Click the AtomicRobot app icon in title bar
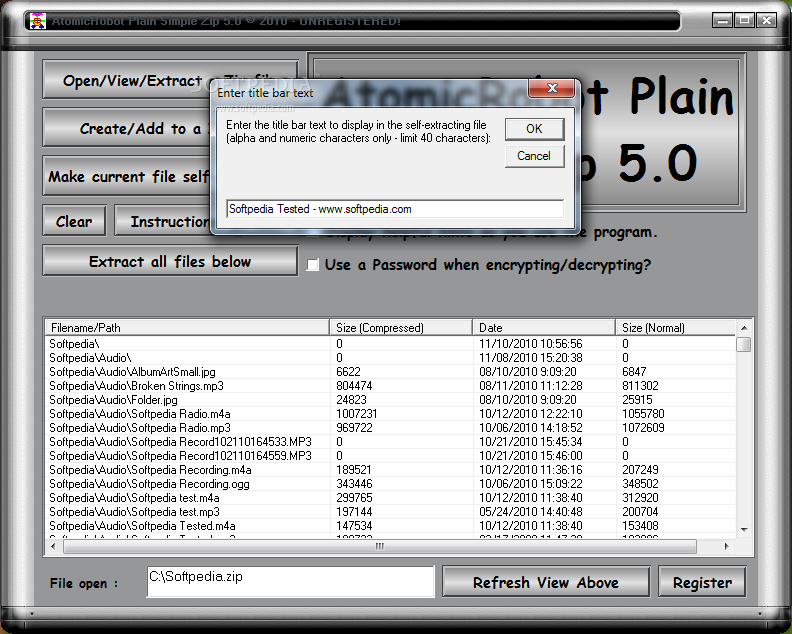 pyautogui.click(x=37, y=21)
